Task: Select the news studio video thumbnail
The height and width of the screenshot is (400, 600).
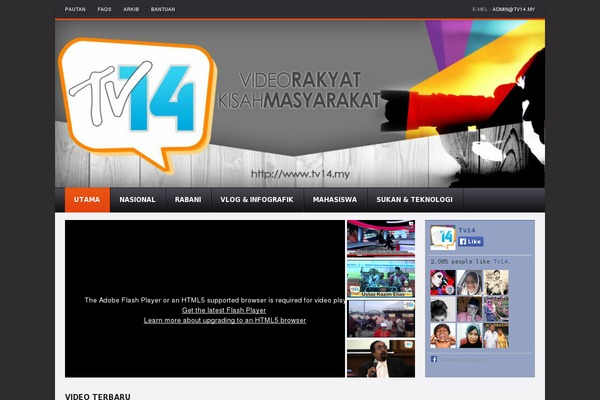Action: (x=381, y=238)
